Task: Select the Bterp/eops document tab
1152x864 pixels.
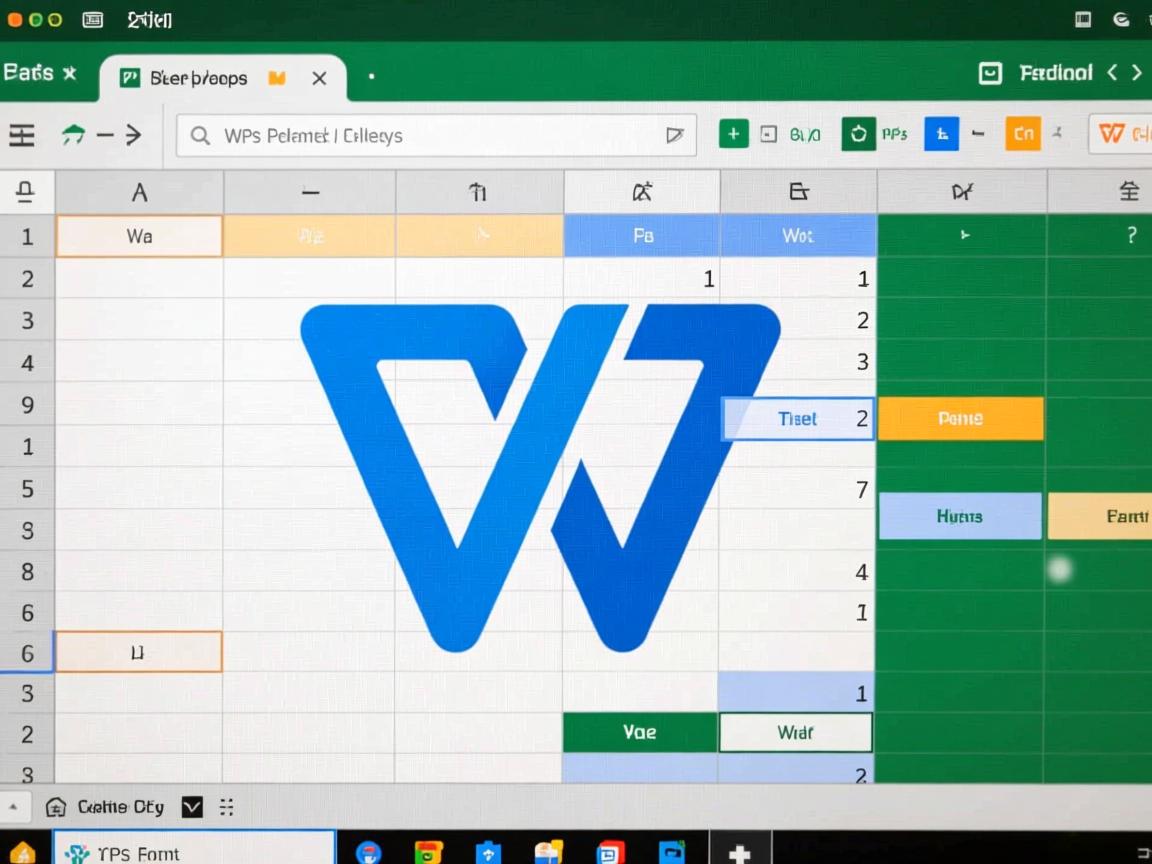Action: click(199, 78)
